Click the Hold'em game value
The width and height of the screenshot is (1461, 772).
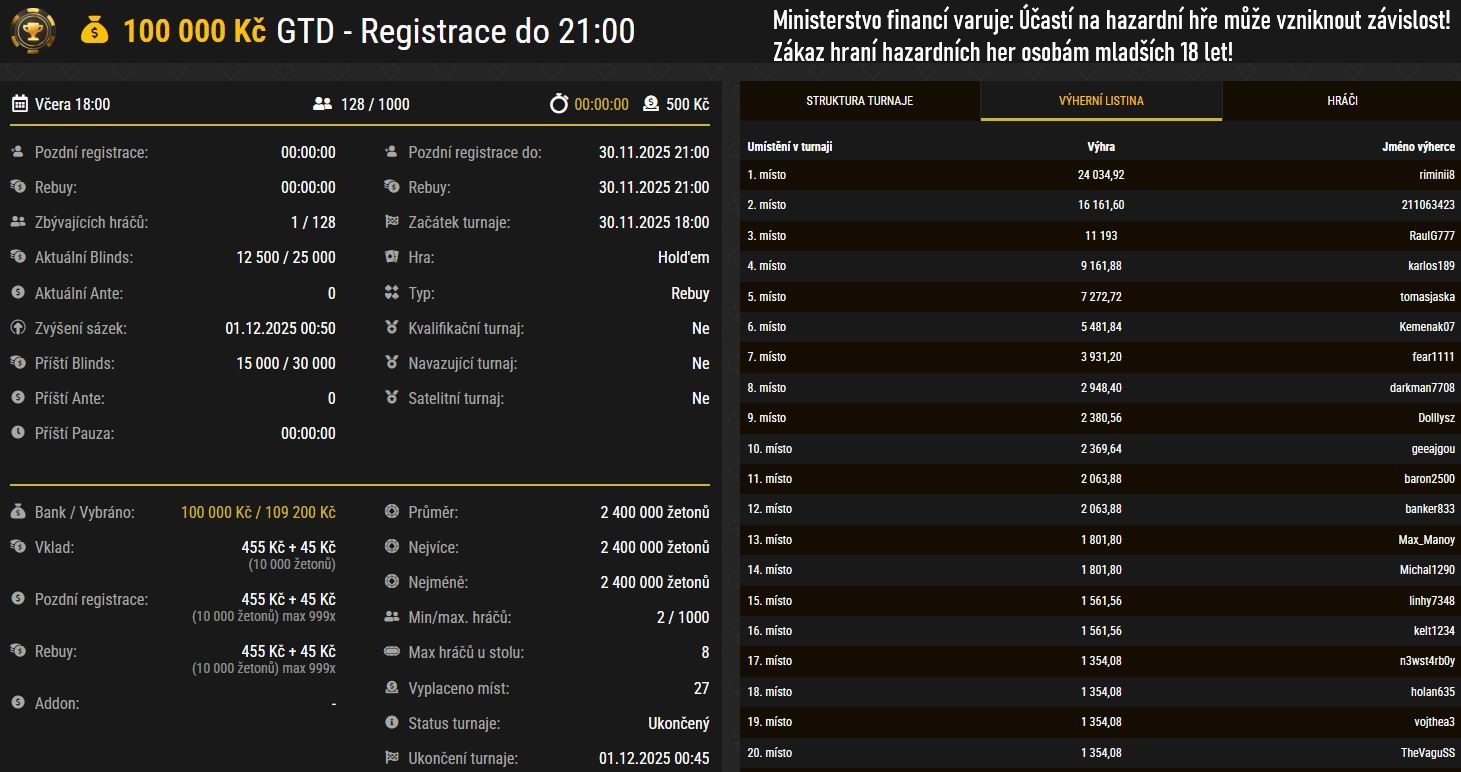(684, 257)
